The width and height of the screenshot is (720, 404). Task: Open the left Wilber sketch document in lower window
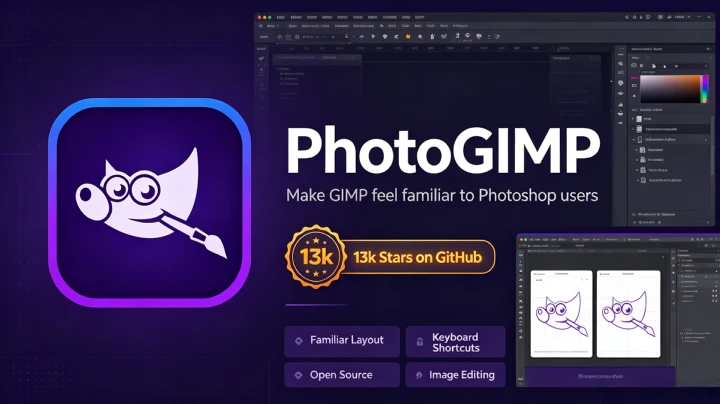tap(562, 314)
